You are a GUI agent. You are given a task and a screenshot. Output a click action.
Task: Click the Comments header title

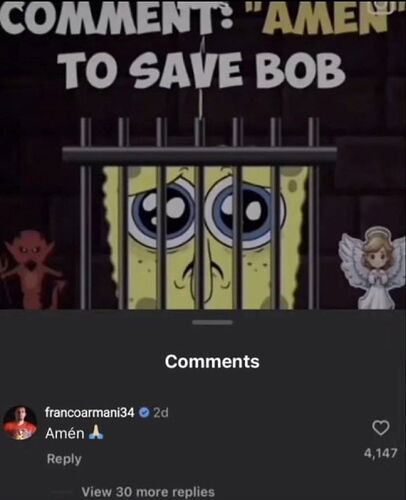(x=212, y=361)
